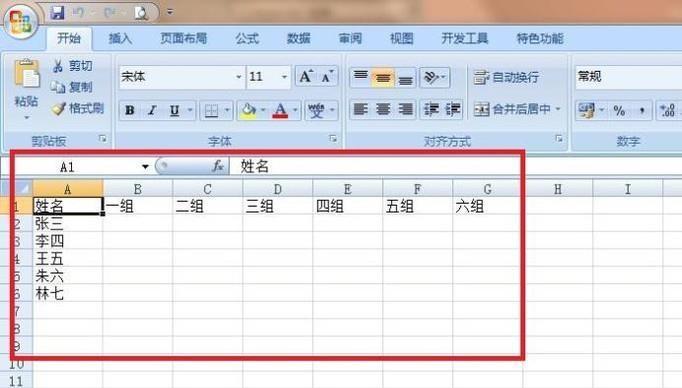Click the Cut (剪切) scissors icon
Image resolution: width=682 pixels, height=388 pixels.
coord(57,66)
